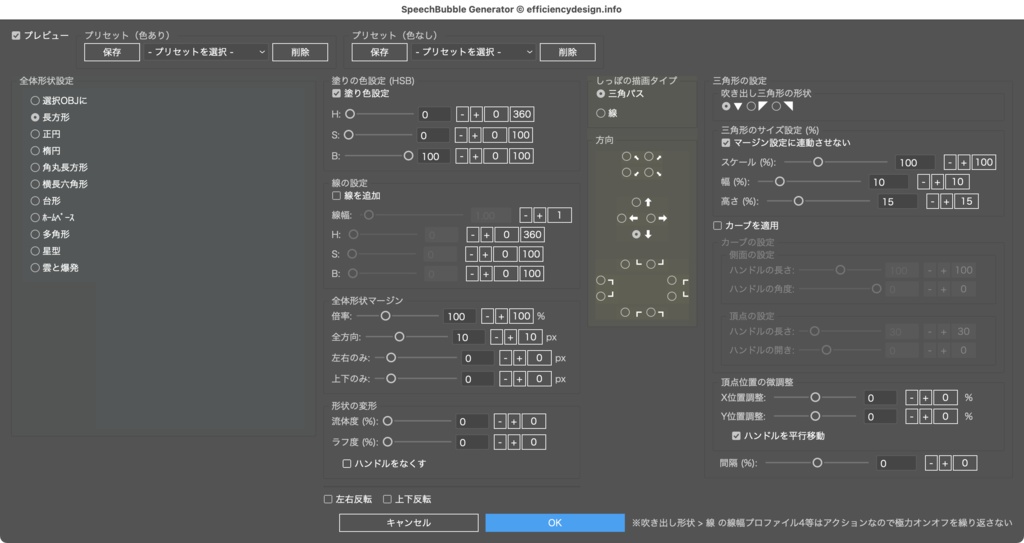The image size is (1024, 543).
Task: Delete the preset under プリセット（色なし）
Action: click(568, 52)
